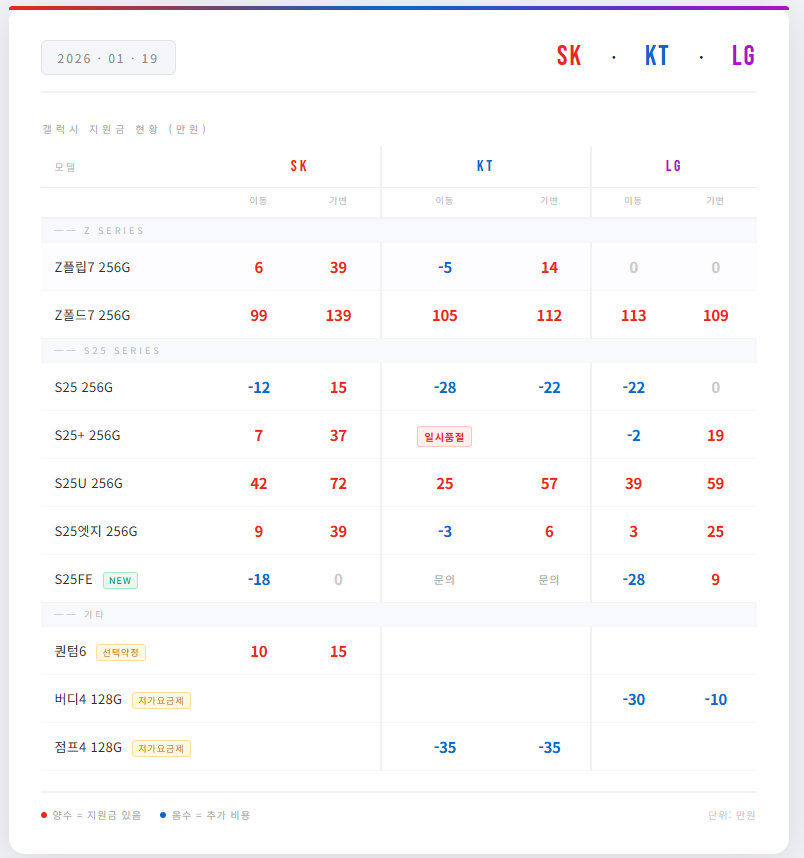This screenshot has height=858, width=804.
Task: Click the 단위: 만원 footer note
Action: (732, 815)
